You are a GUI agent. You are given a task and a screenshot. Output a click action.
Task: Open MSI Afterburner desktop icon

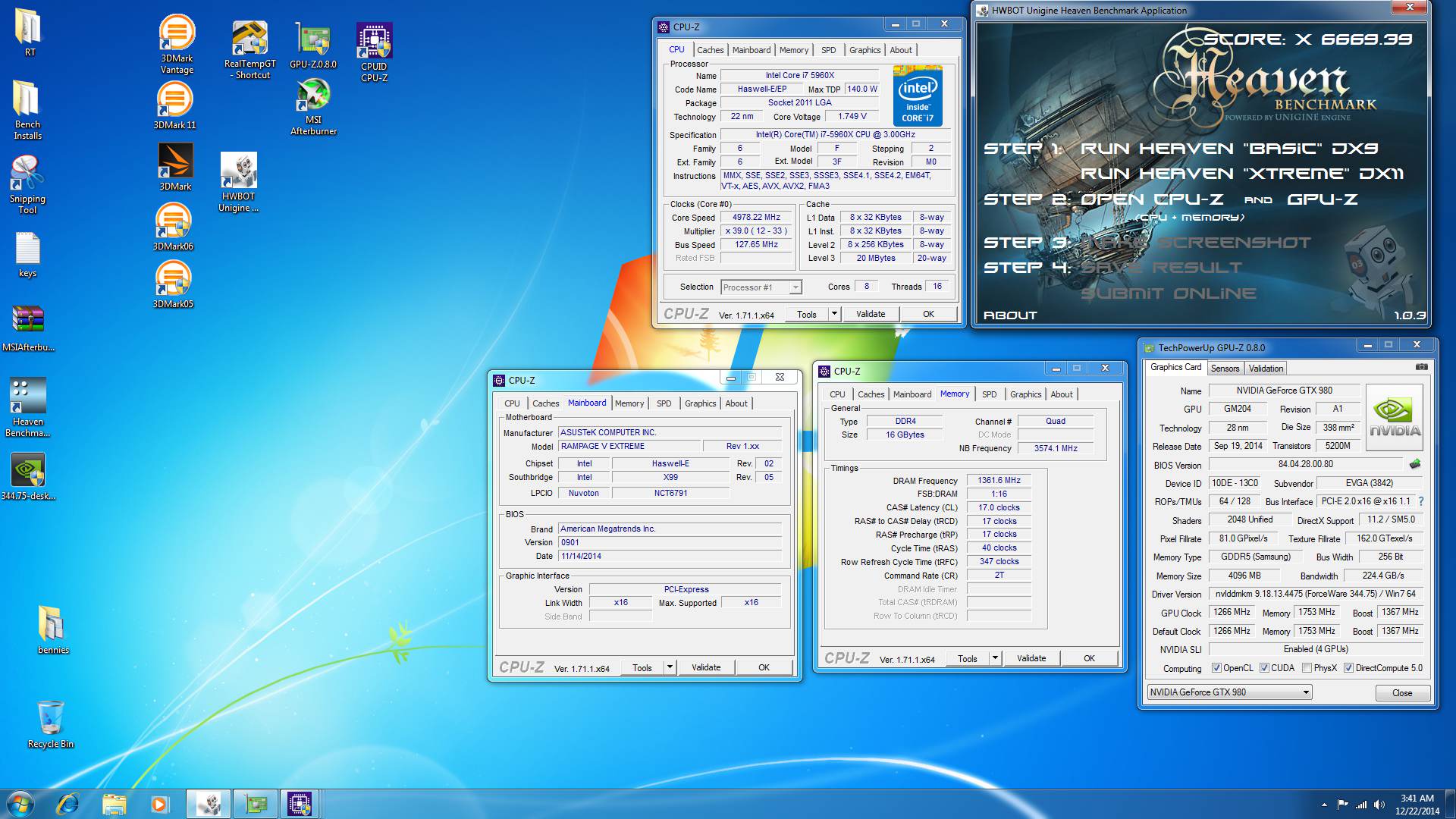[x=313, y=107]
